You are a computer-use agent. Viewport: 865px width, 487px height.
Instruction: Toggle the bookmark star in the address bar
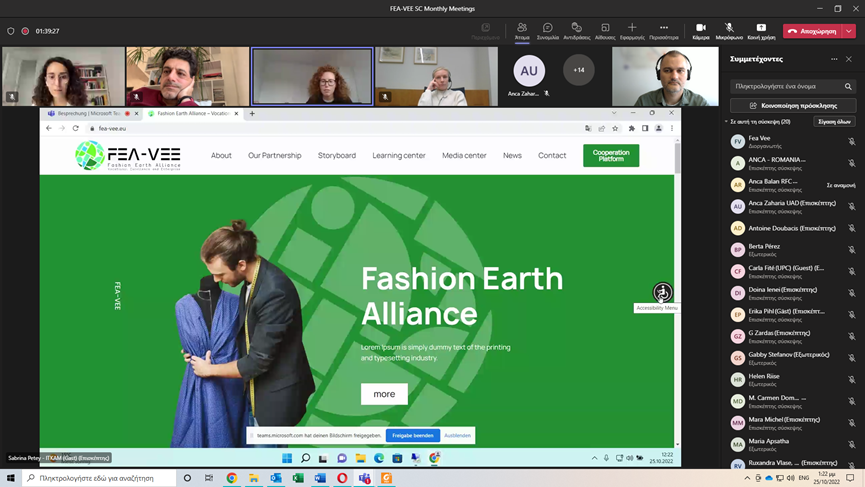[x=615, y=129]
